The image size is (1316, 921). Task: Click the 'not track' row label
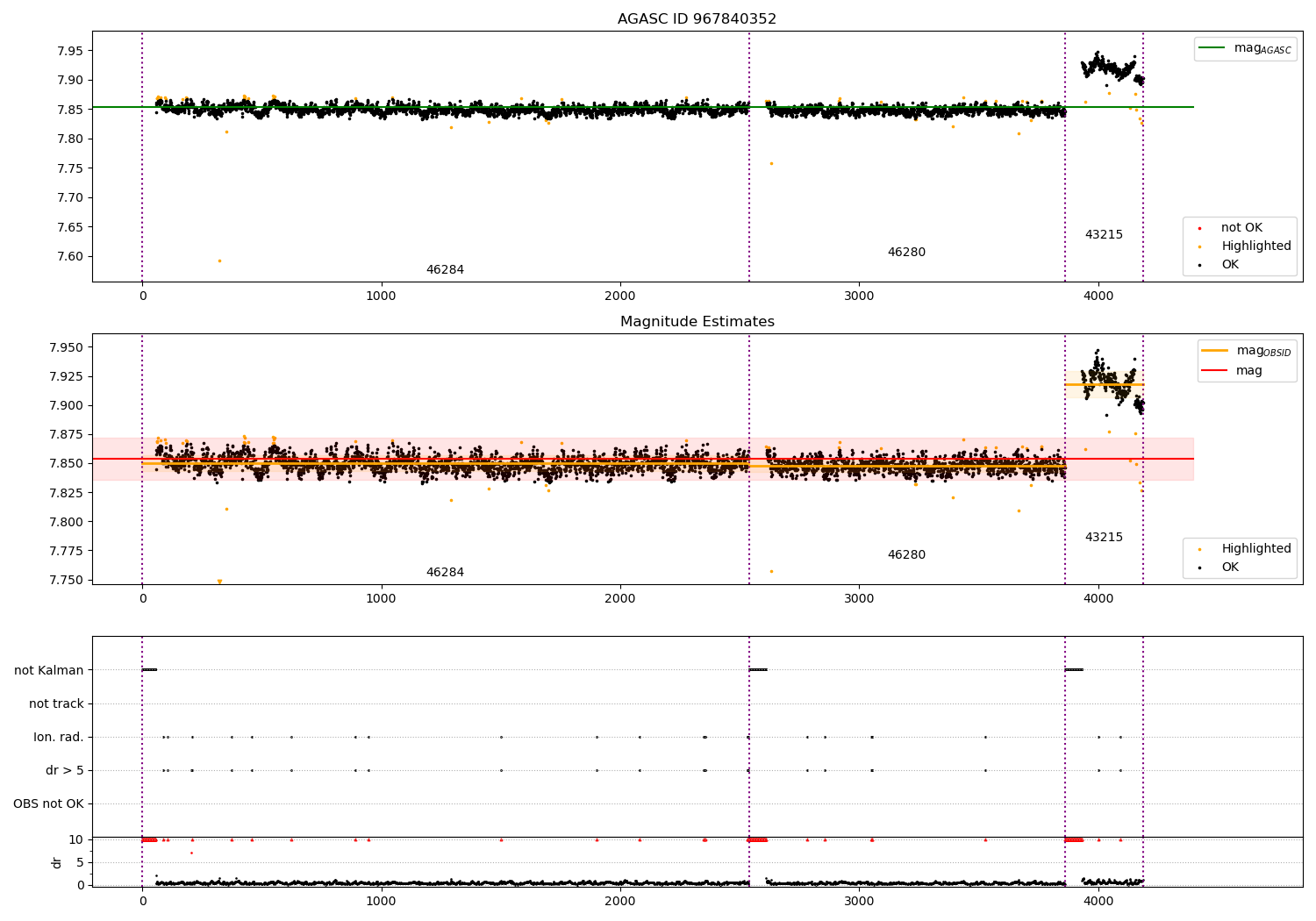coord(56,704)
